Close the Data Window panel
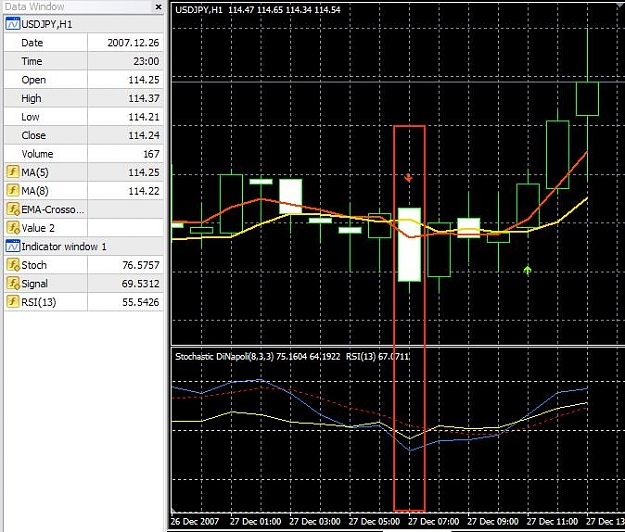Image resolution: width=625 pixels, height=532 pixels. (x=158, y=7)
